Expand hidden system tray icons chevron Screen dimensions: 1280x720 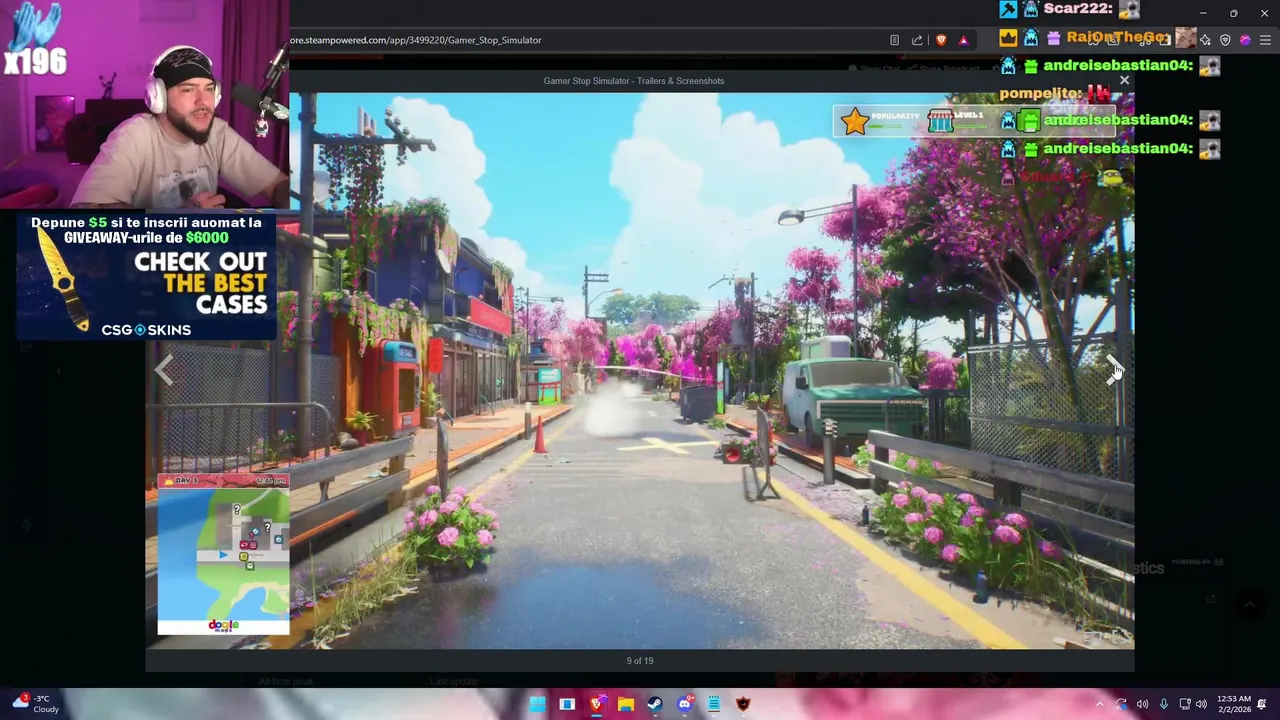pos(1100,704)
